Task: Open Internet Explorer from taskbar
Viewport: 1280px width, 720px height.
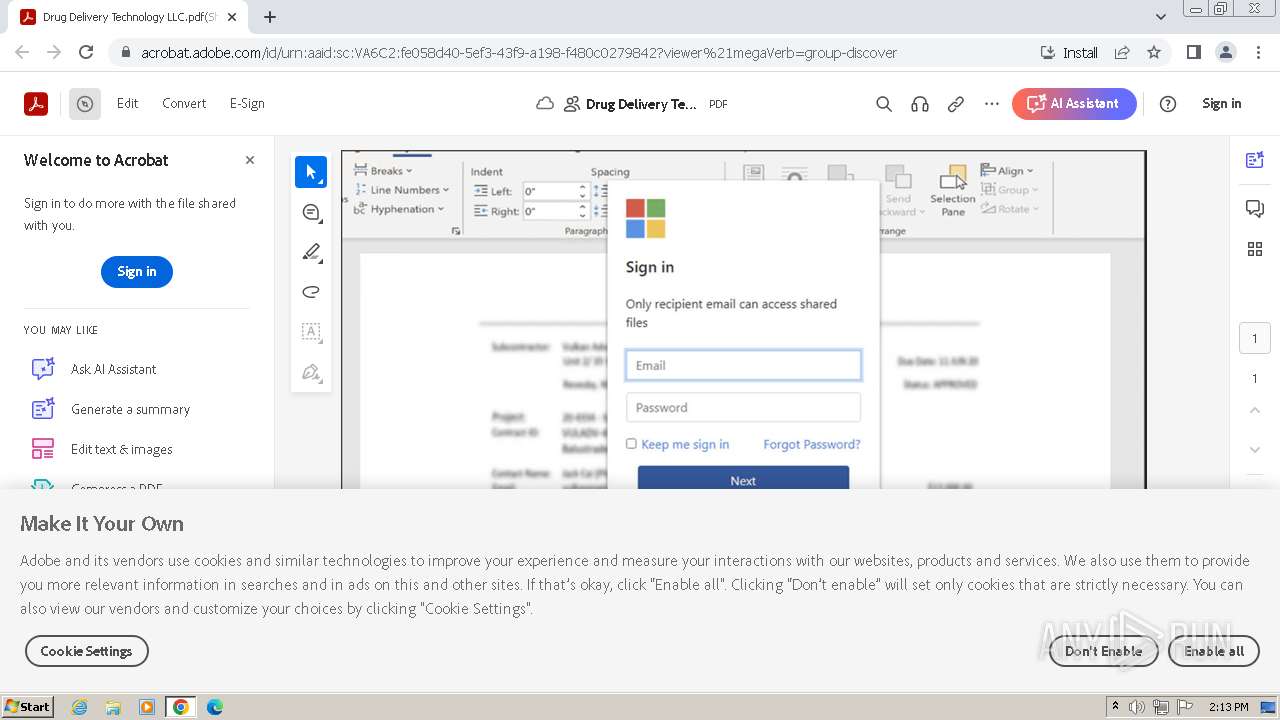Action: (x=79, y=707)
